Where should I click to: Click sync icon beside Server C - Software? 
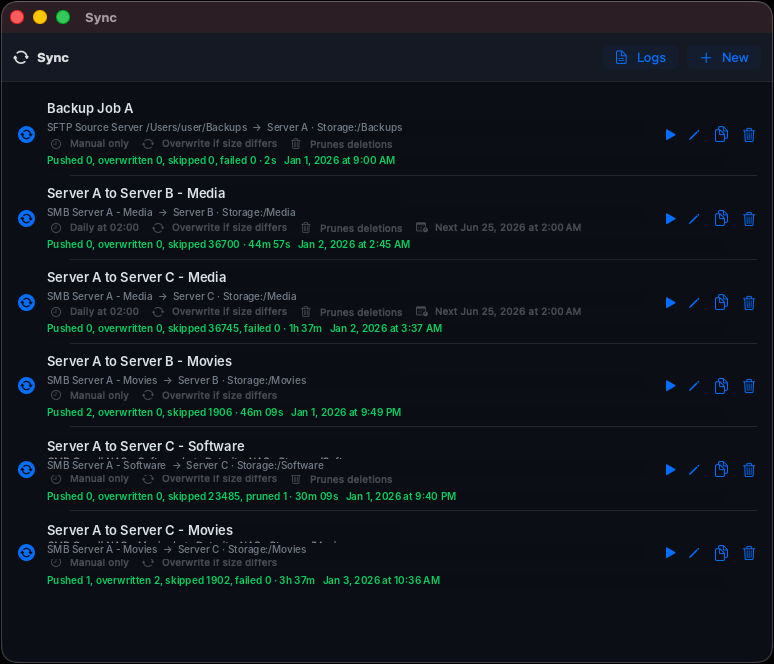[x=27, y=469]
